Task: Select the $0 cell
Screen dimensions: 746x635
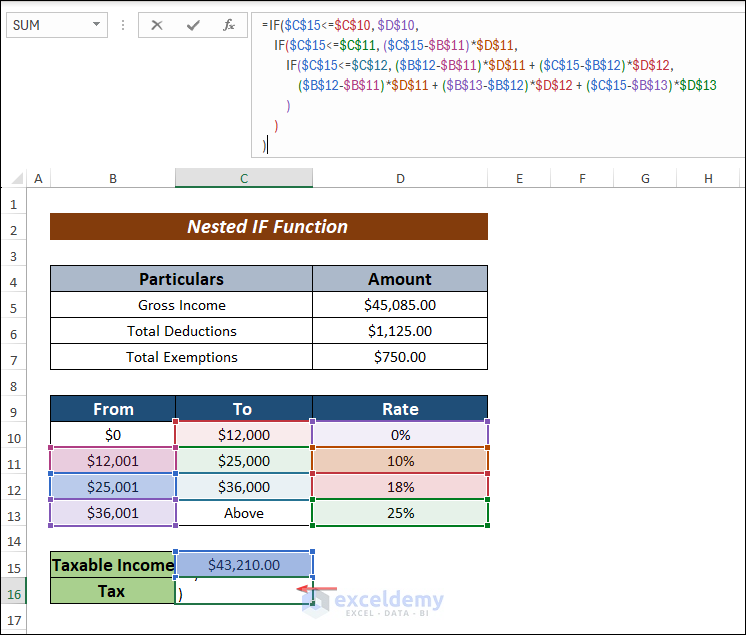Action: click(x=113, y=435)
